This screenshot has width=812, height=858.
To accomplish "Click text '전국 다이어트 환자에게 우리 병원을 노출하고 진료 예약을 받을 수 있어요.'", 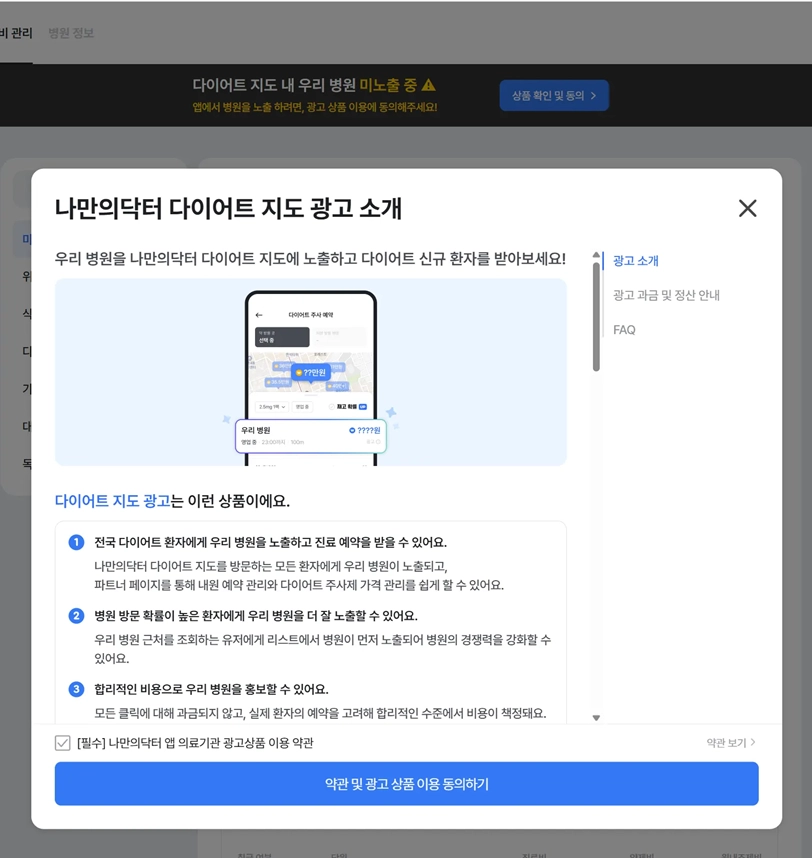I will pyautogui.click(x=270, y=542).
